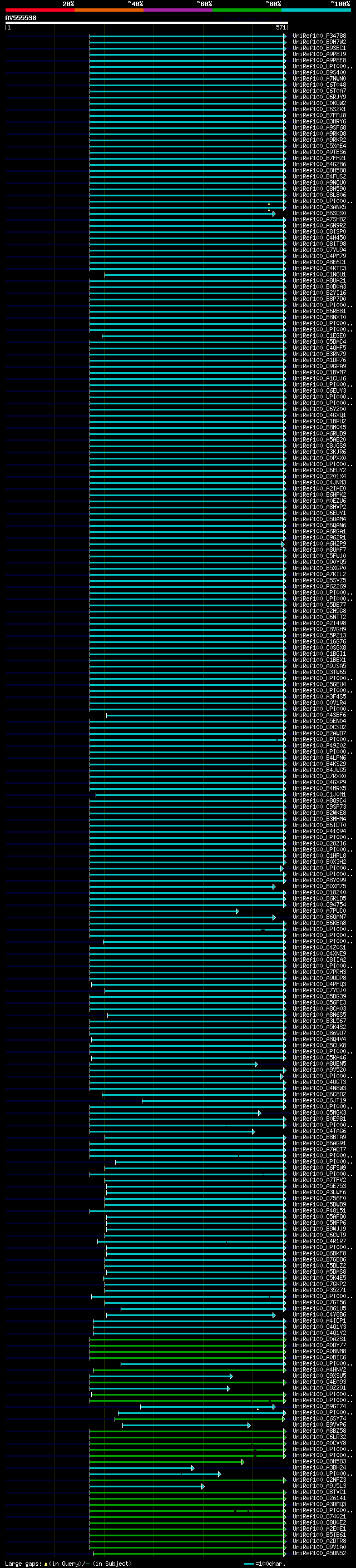Select the query name AV555538
The image size is (356, 1568).
point(21,18)
